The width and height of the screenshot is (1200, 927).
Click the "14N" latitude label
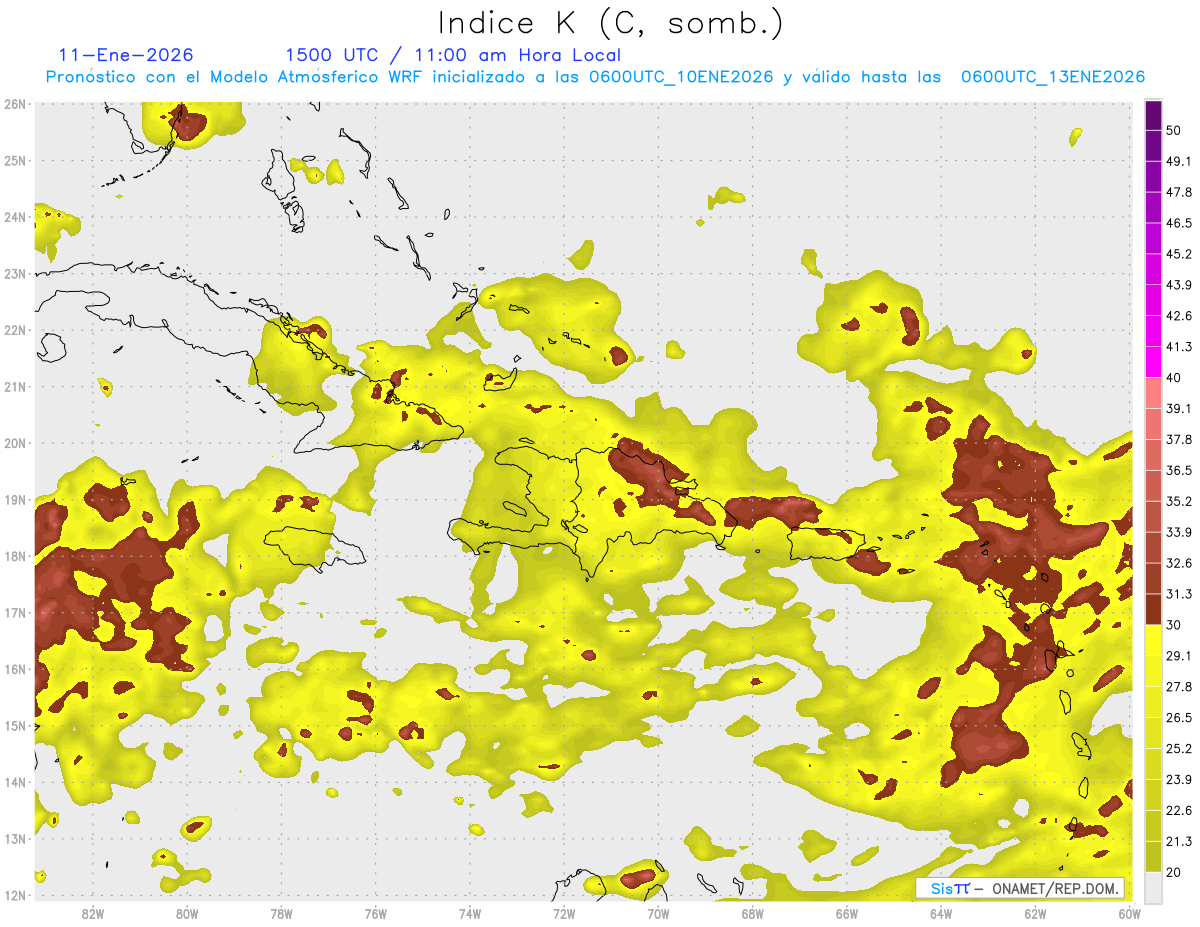coord(15,782)
